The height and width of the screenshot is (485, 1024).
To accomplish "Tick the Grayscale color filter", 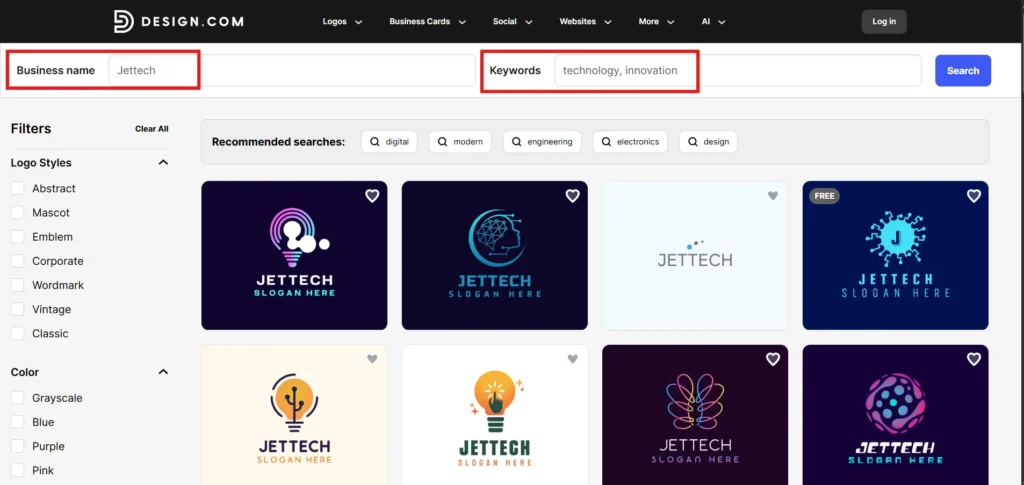I will [18, 398].
